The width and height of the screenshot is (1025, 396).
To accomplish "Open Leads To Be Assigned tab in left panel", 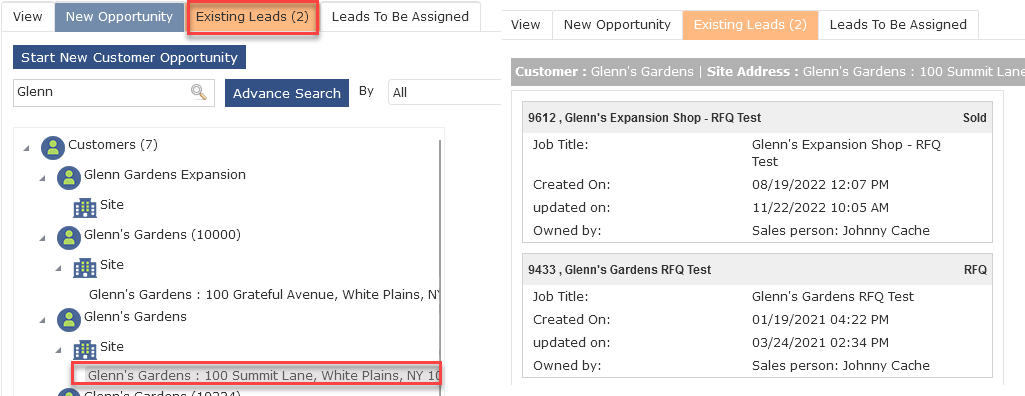I will click(x=400, y=16).
